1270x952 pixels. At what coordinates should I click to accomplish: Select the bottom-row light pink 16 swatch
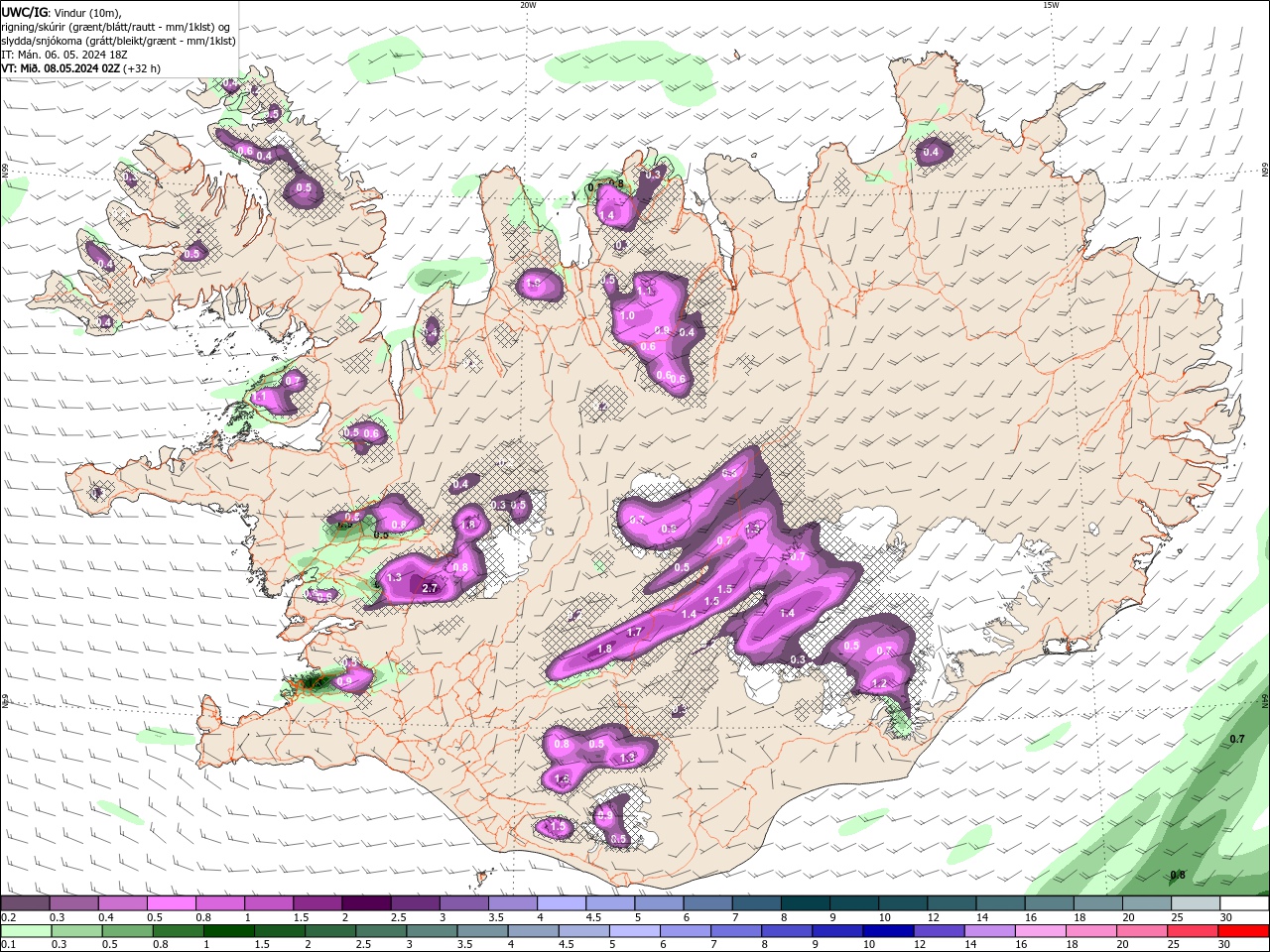(1040, 931)
